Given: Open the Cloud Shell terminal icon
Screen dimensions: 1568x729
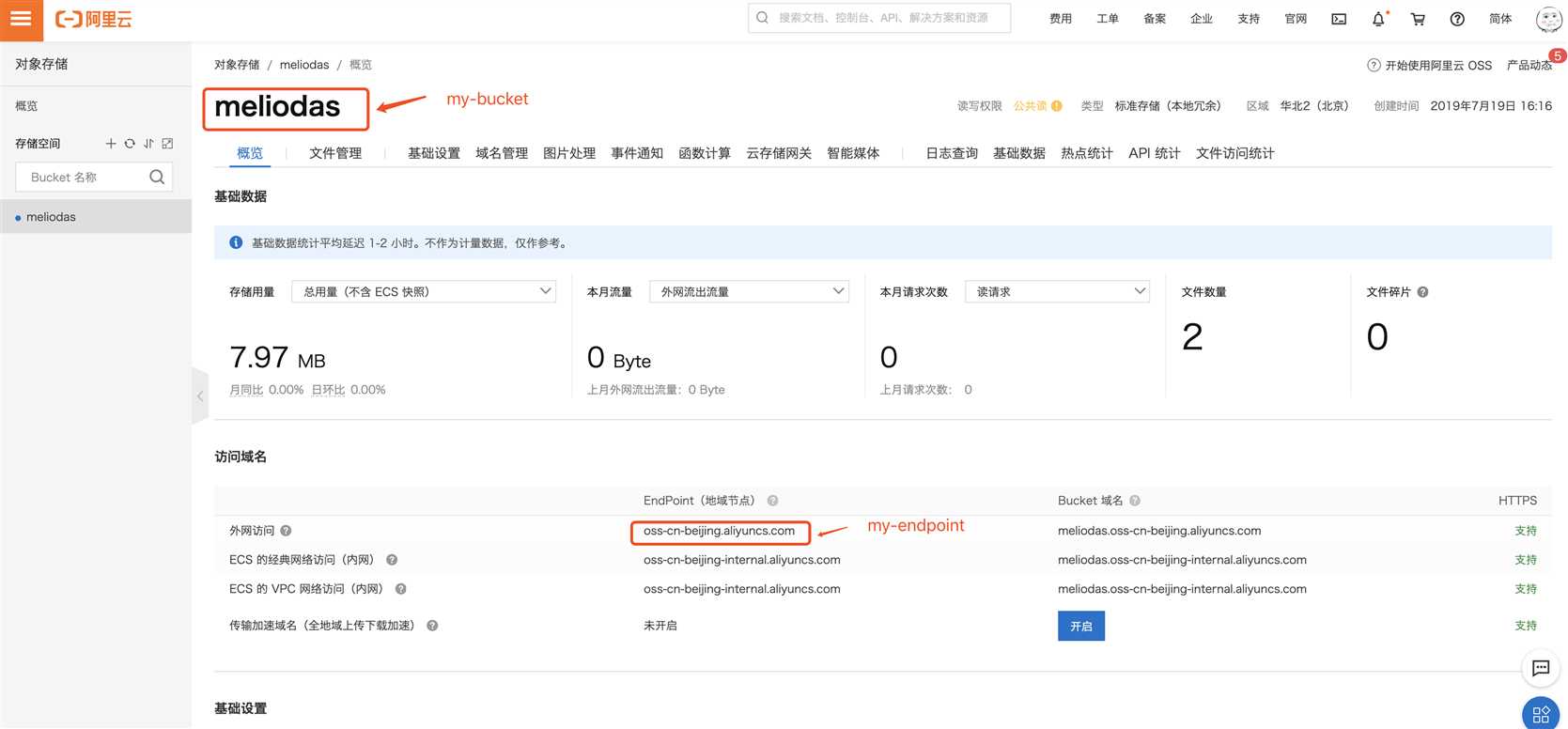Looking at the screenshot, I should 1339,19.
